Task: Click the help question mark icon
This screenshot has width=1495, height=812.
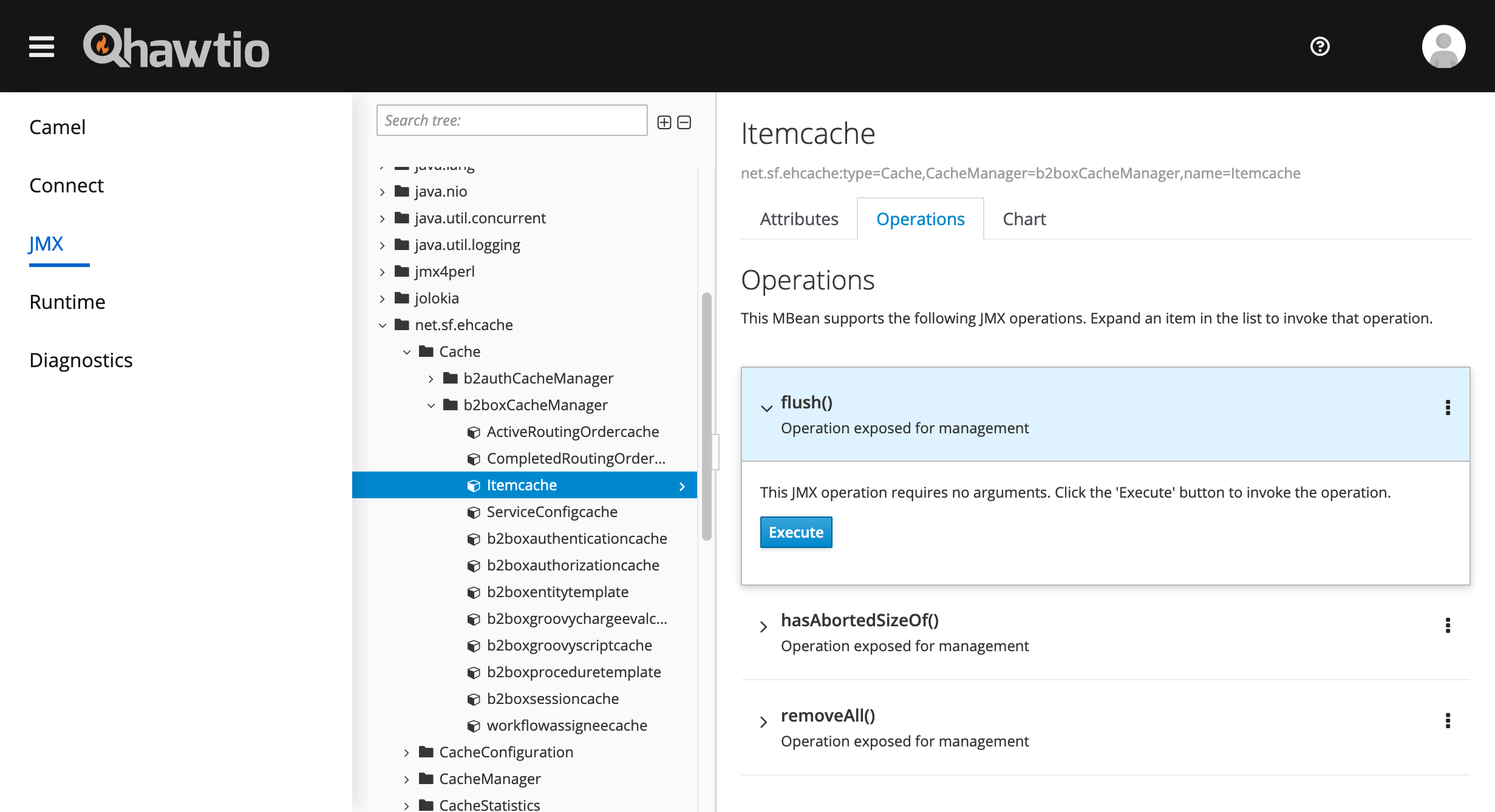Action: click(x=1320, y=47)
